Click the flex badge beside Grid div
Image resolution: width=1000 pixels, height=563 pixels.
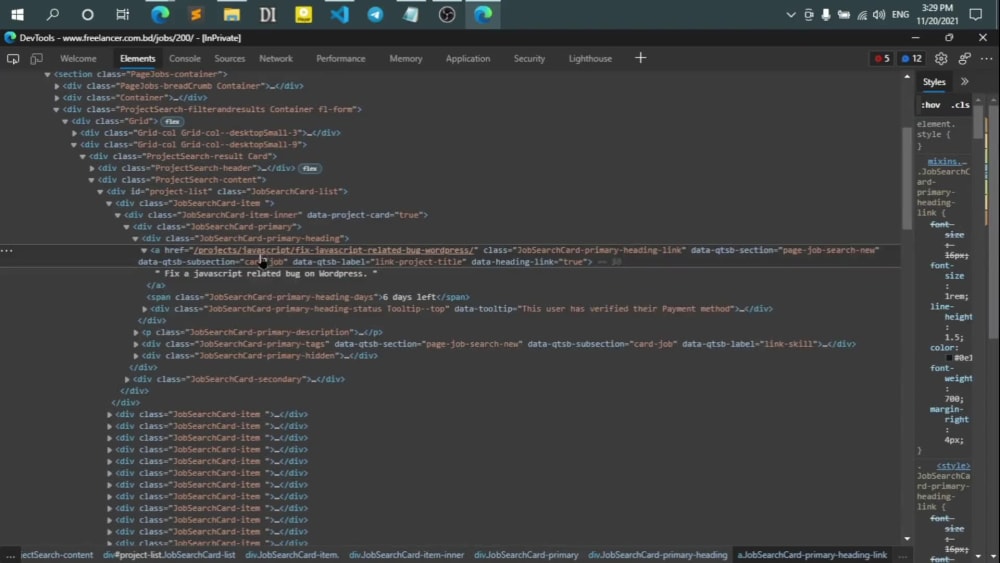(x=172, y=121)
